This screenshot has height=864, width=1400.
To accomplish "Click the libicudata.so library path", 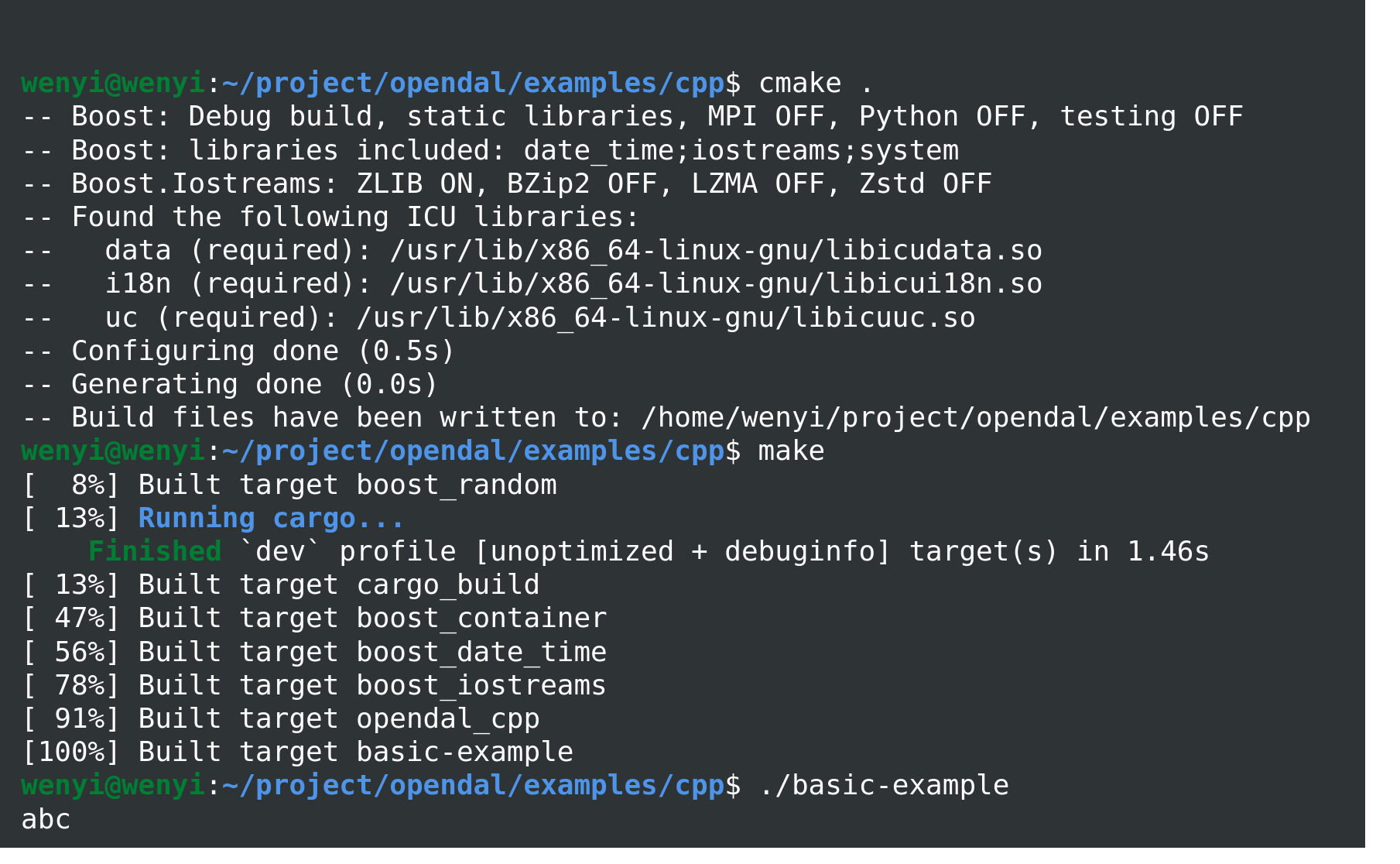I will click(716, 251).
